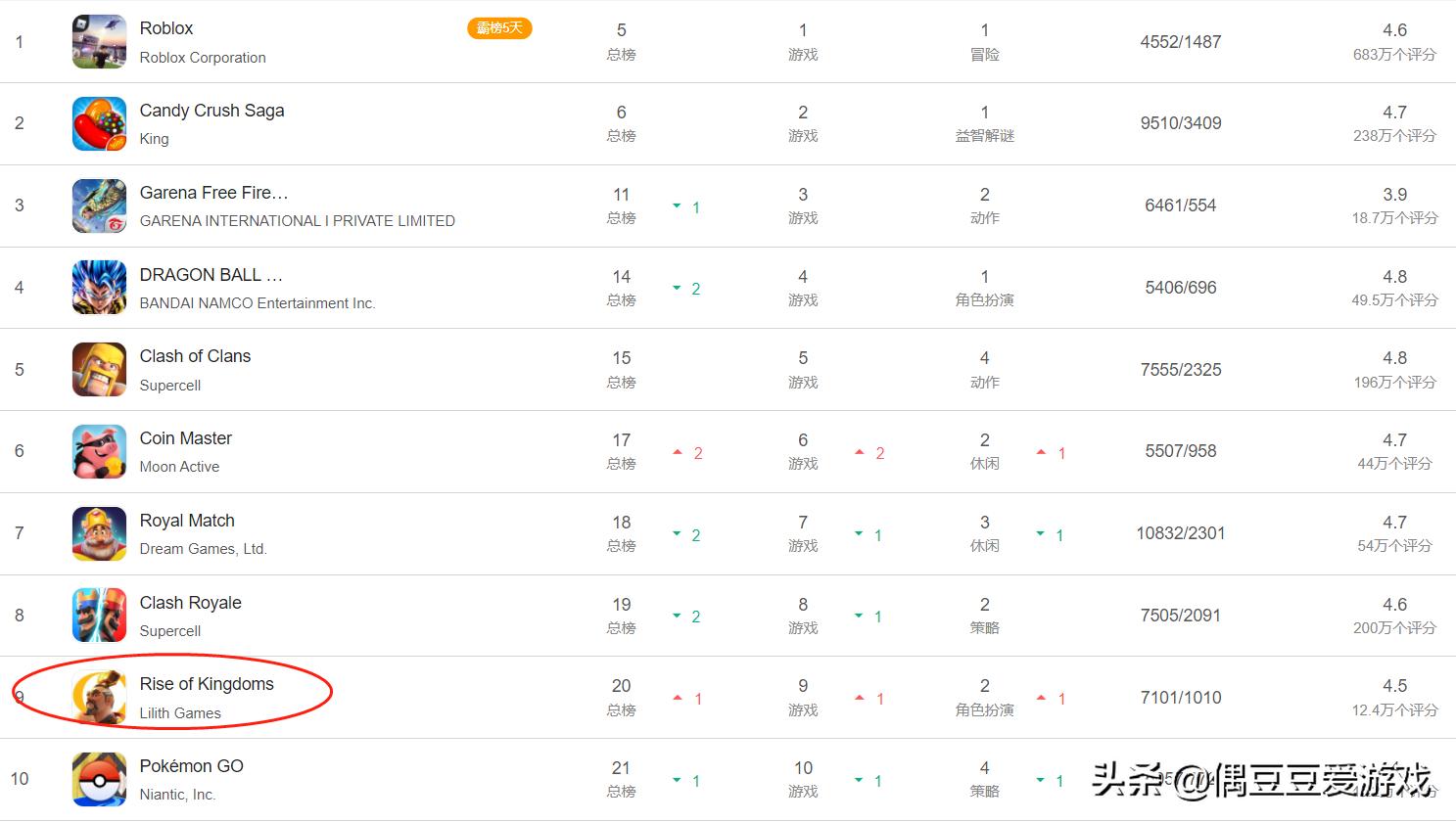Image resolution: width=1456 pixels, height=823 pixels.
Task: Select the value 6461/554
Action: coord(1181,206)
